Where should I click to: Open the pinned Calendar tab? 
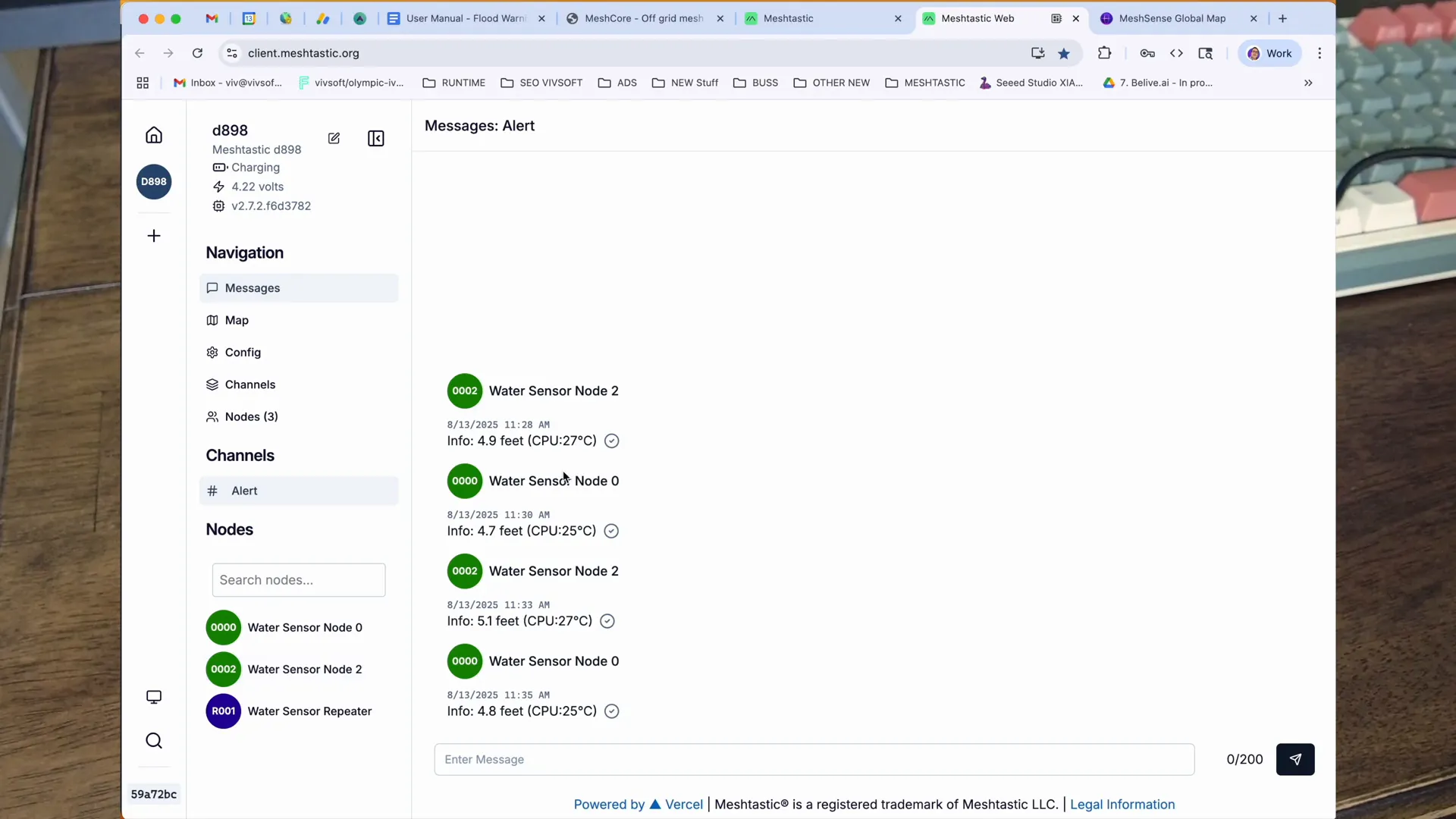tap(249, 18)
